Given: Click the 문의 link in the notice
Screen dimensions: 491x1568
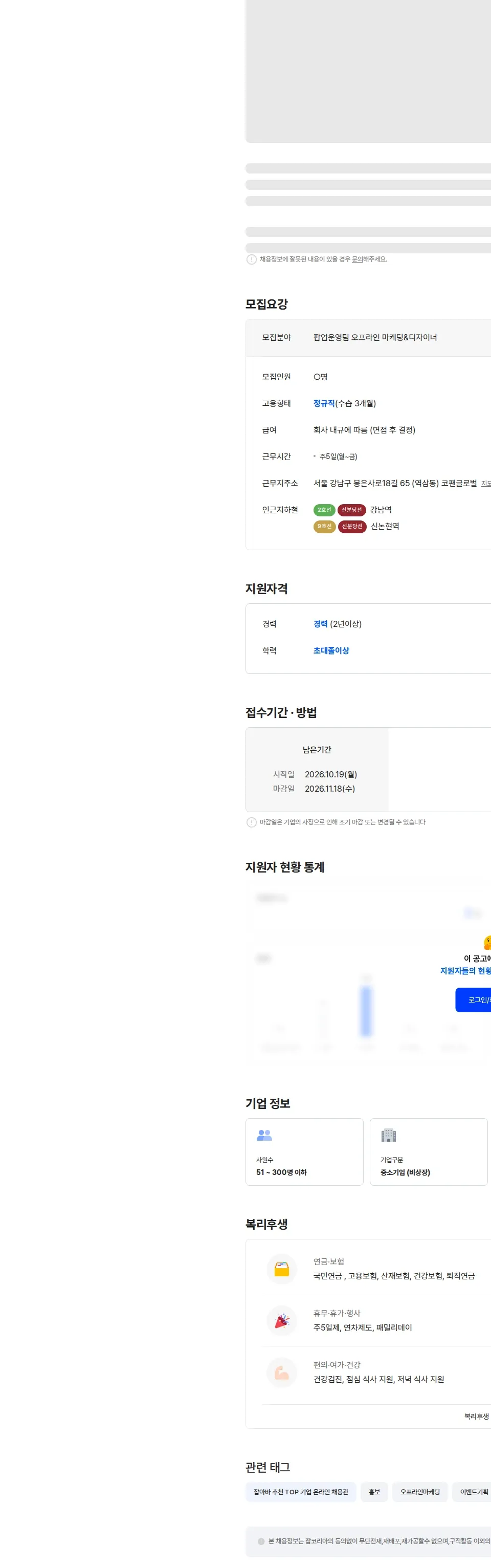Looking at the screenshot, I should click(357, 259).
